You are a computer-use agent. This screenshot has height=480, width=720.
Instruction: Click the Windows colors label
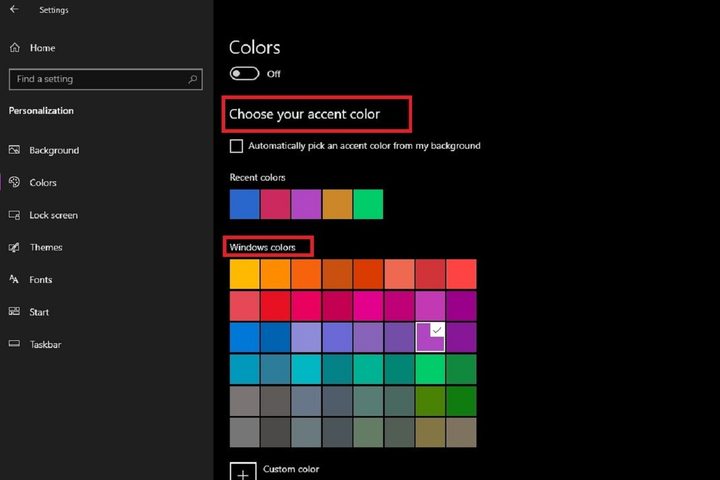263,247
